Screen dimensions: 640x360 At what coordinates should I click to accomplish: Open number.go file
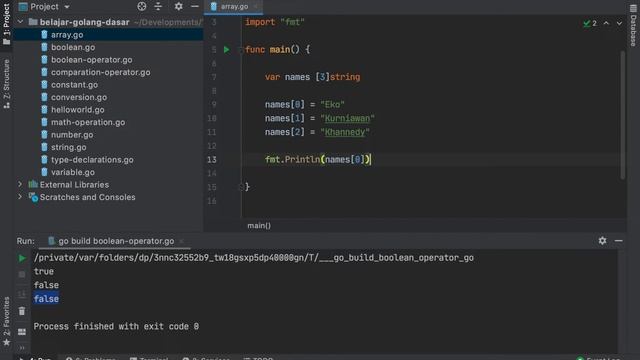point(72,135)
